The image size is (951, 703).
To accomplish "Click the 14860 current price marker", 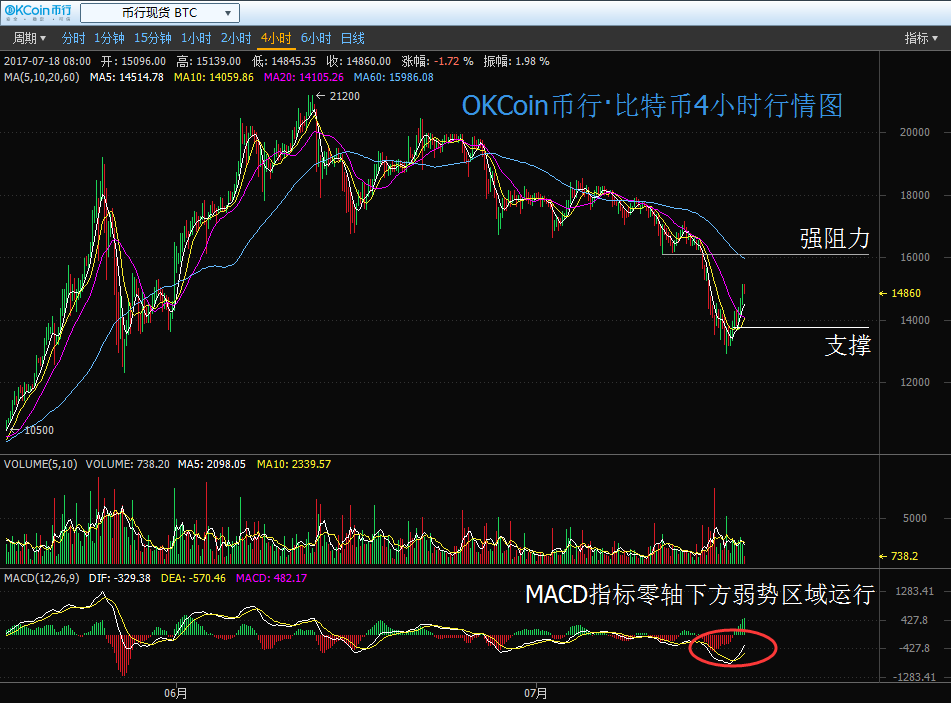I will click(905, 293).
